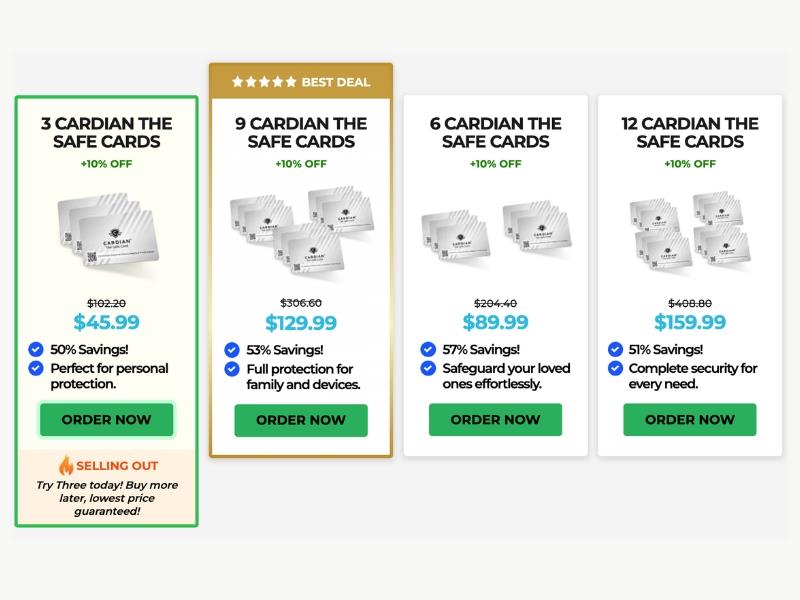Click the Selling Out flame icon

point(66,466)
